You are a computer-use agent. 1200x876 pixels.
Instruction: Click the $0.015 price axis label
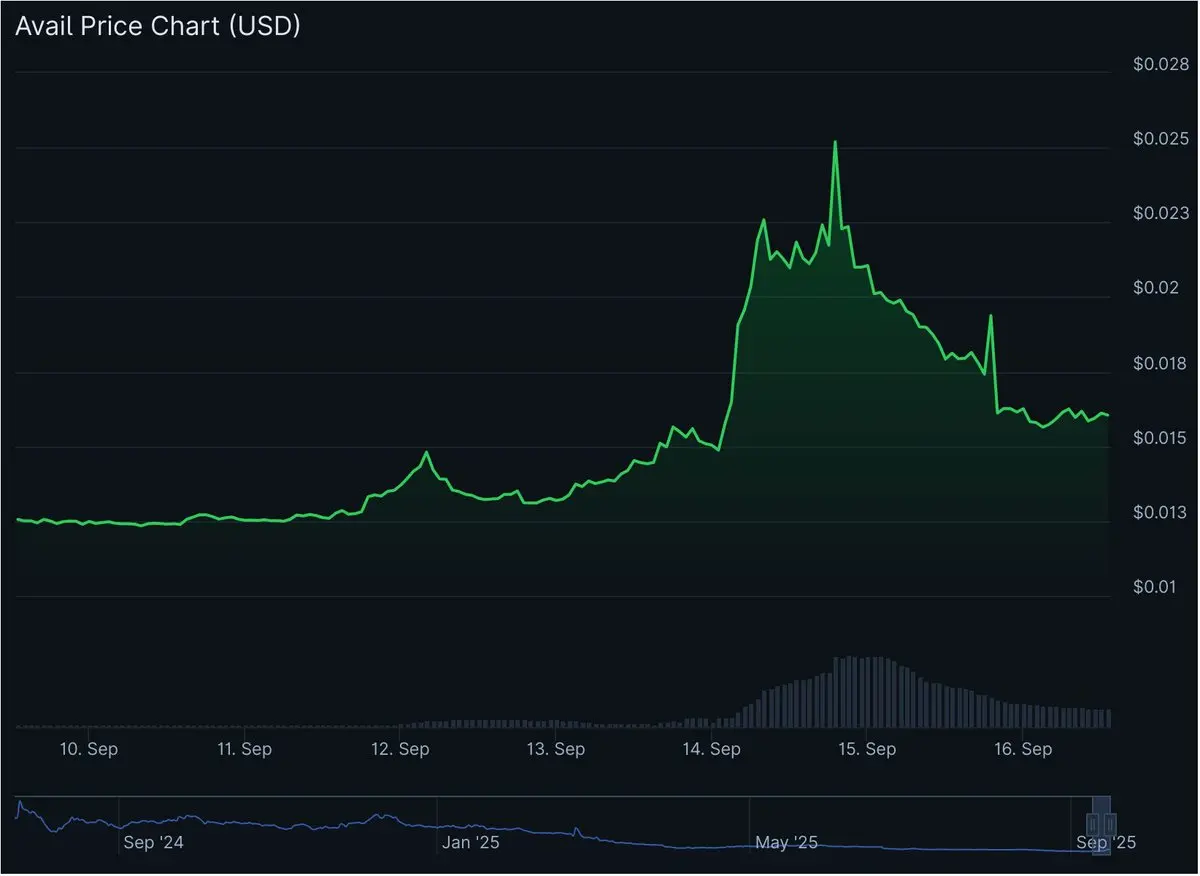pos(1161,439)
